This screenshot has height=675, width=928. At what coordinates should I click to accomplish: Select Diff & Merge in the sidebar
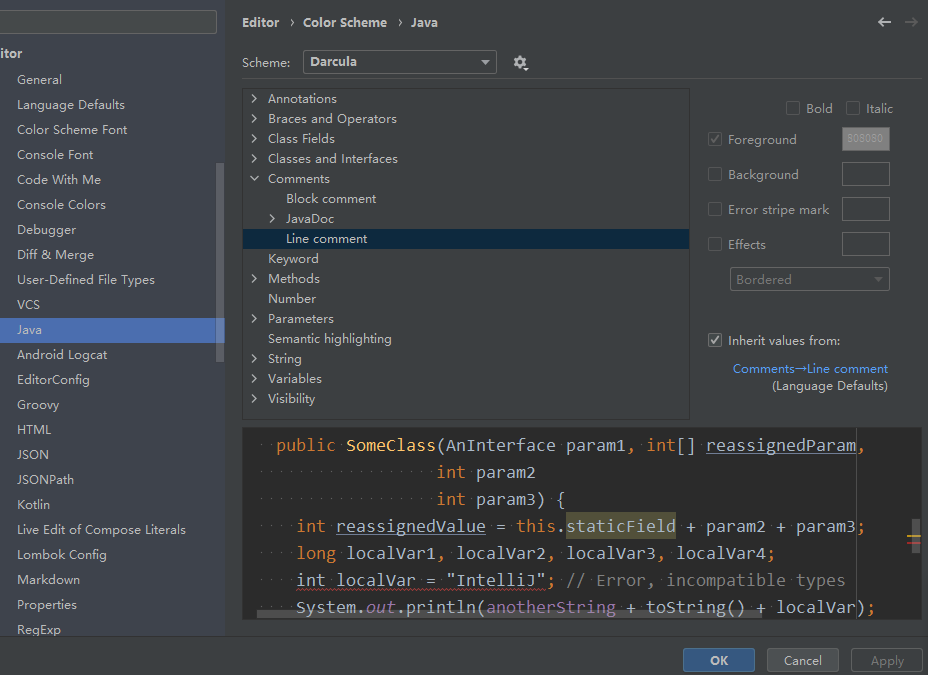[56, 254]
